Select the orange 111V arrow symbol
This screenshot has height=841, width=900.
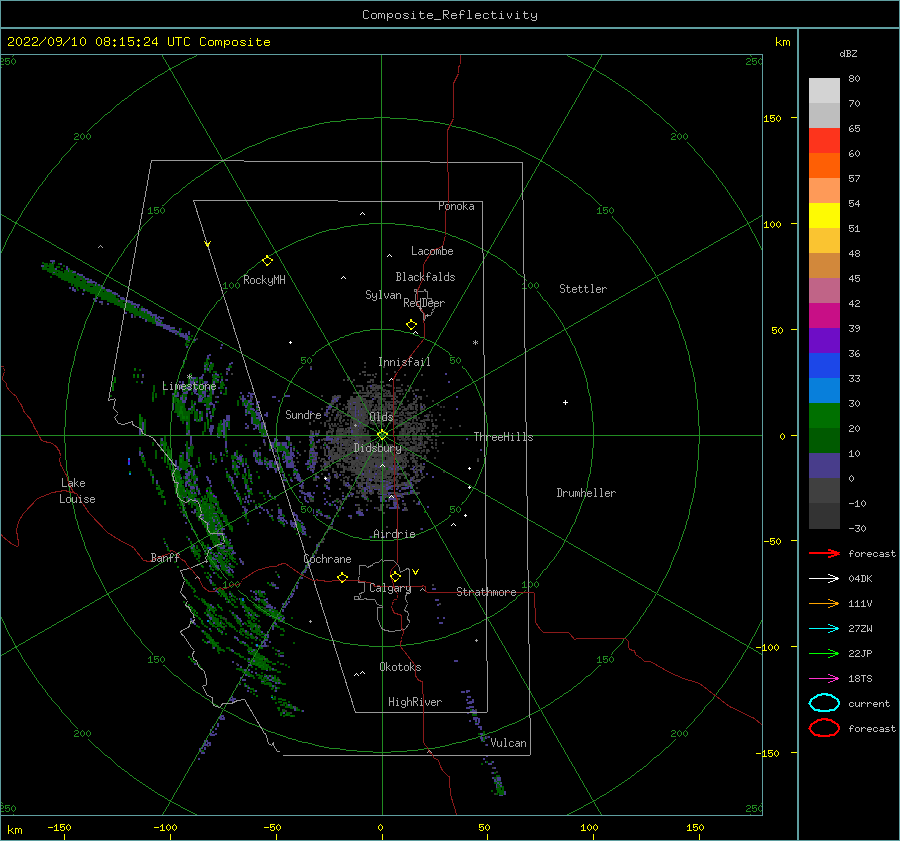point(824,603)
